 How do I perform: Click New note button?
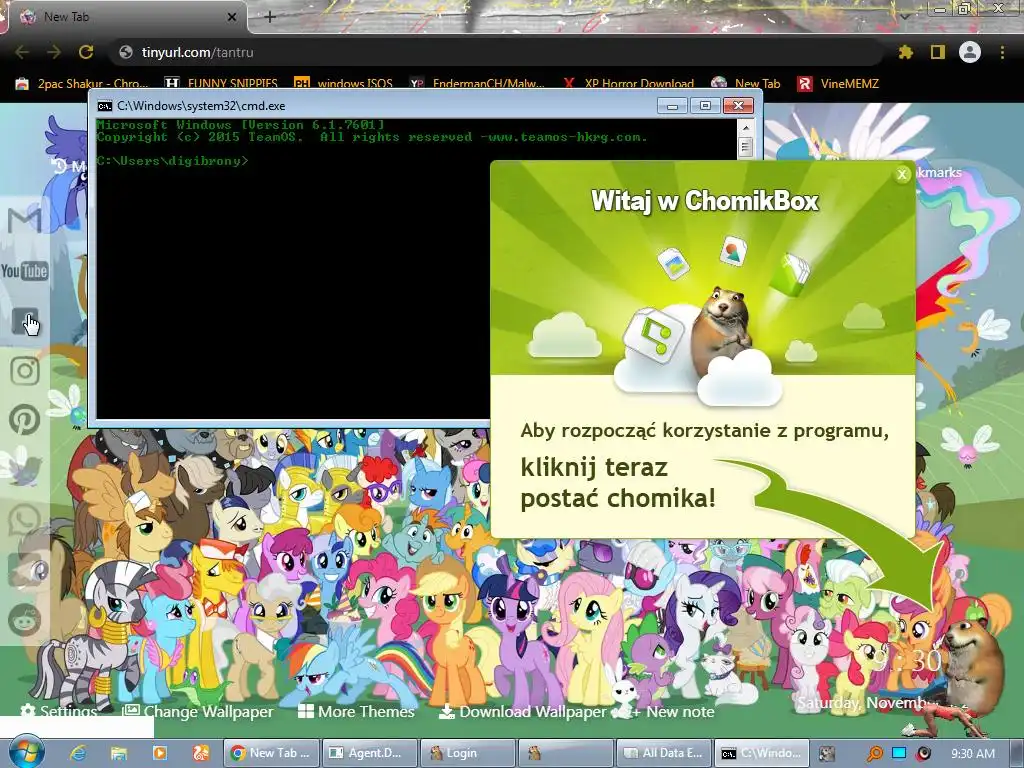(672, 711)
